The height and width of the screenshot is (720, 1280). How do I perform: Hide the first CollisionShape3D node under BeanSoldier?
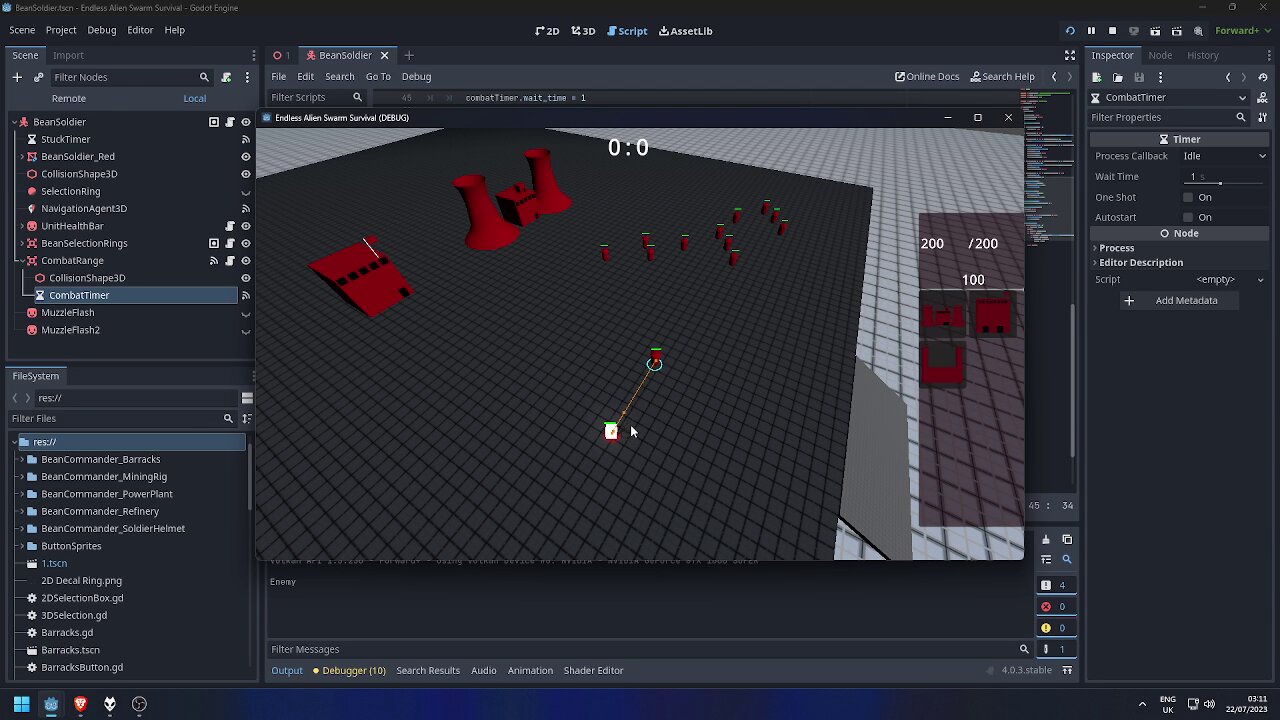click(x=245, y=174)
